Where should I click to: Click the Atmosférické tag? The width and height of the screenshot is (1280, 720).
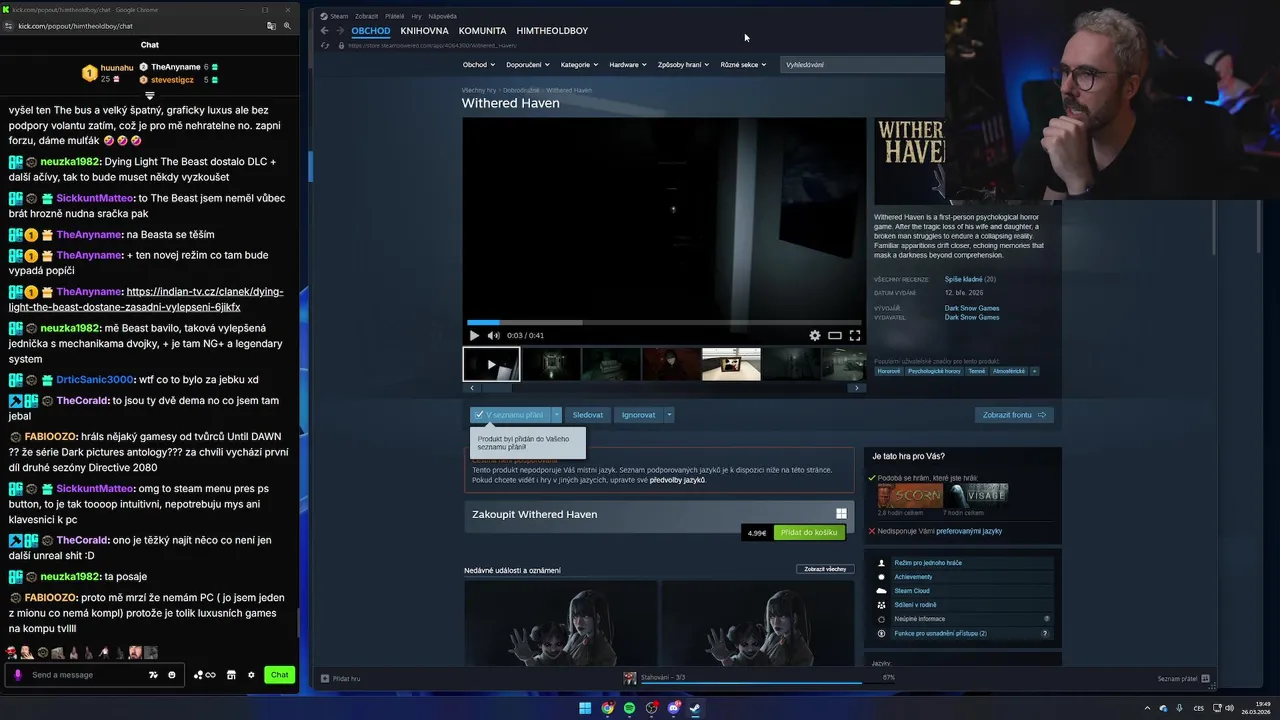point(1008,371)
